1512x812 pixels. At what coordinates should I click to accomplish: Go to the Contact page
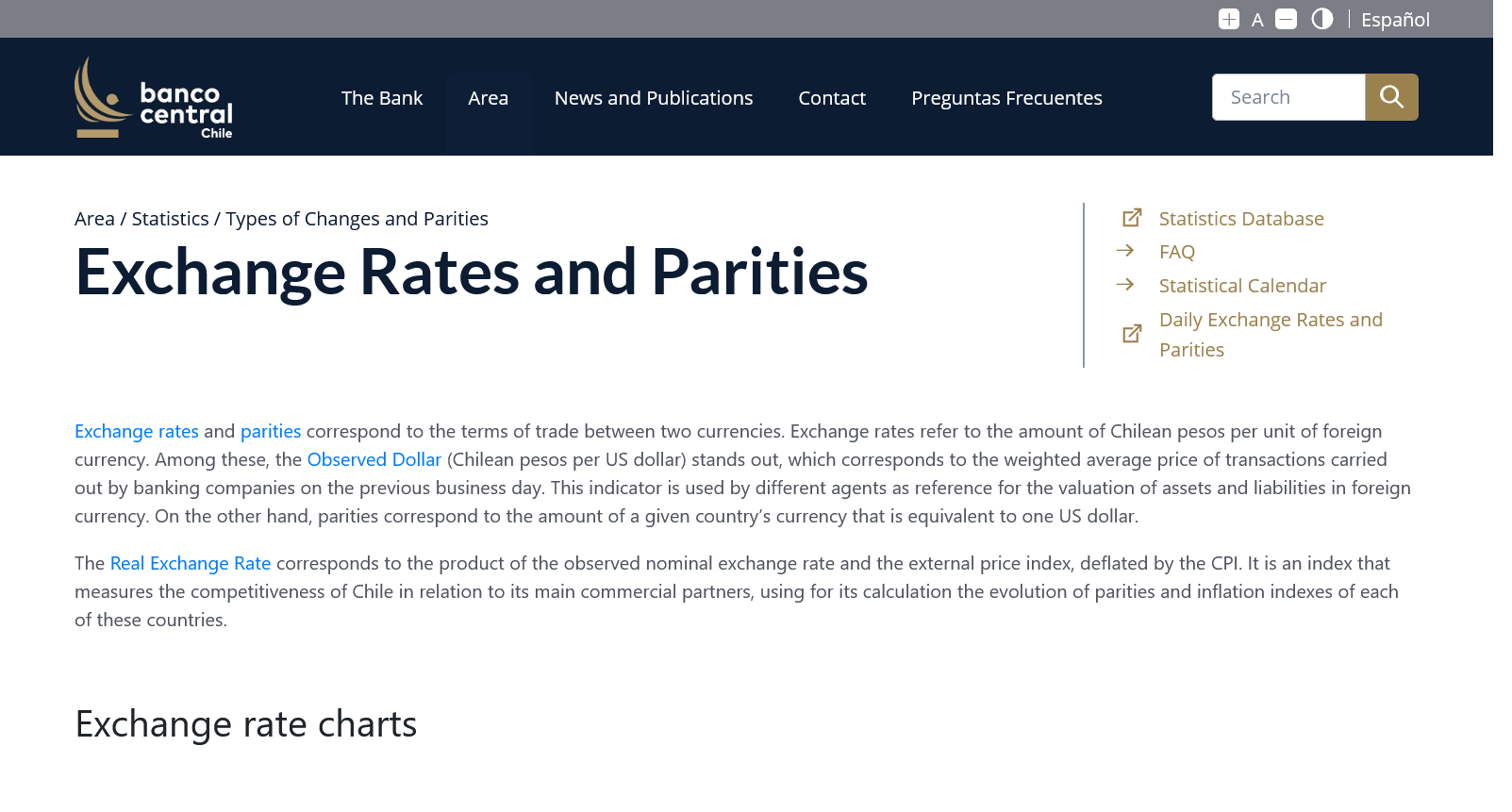[x=832, y=98]
